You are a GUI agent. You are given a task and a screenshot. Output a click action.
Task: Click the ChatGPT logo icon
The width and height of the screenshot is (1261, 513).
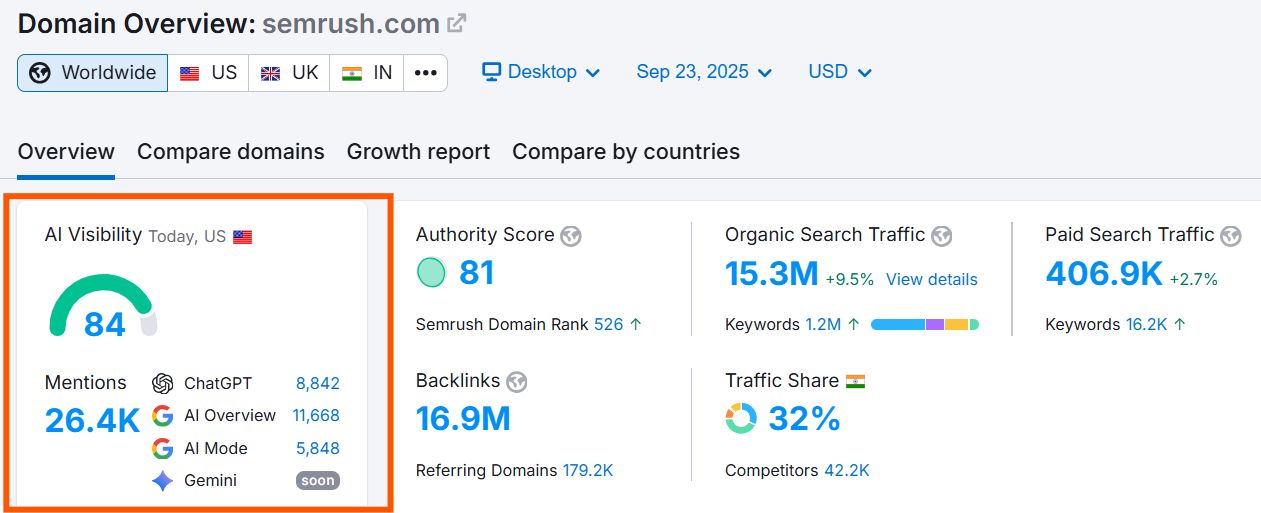pyautogui.click(x=163, y=383)
